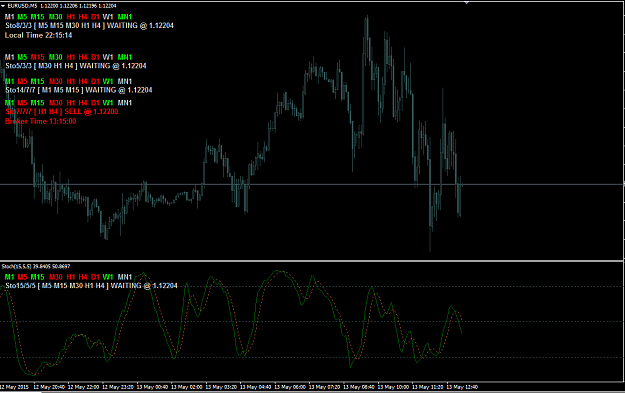Click the 12 May 22:00 time axis label
Viewport: 625px width, 393px height.
point(83,387)
